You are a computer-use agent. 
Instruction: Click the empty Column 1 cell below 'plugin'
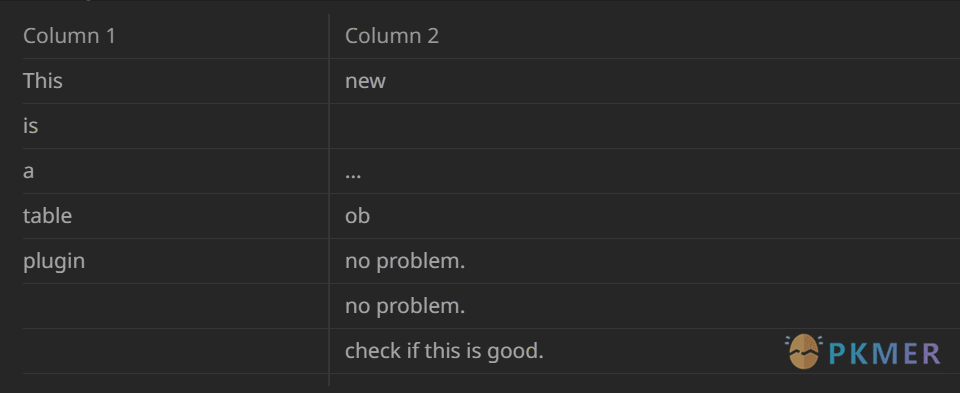[176, 306]
